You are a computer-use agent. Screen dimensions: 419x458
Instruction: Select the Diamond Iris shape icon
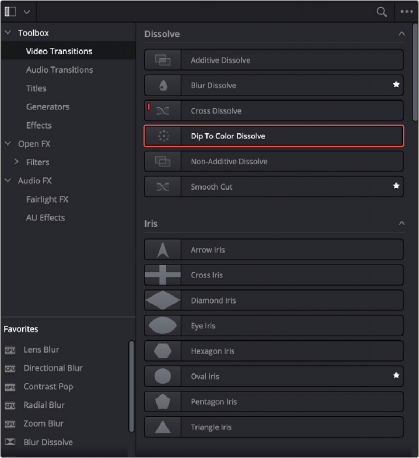point(163,300)
